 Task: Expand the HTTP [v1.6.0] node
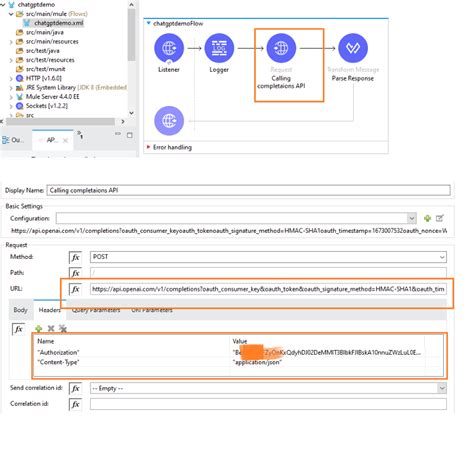click(11, 79)
